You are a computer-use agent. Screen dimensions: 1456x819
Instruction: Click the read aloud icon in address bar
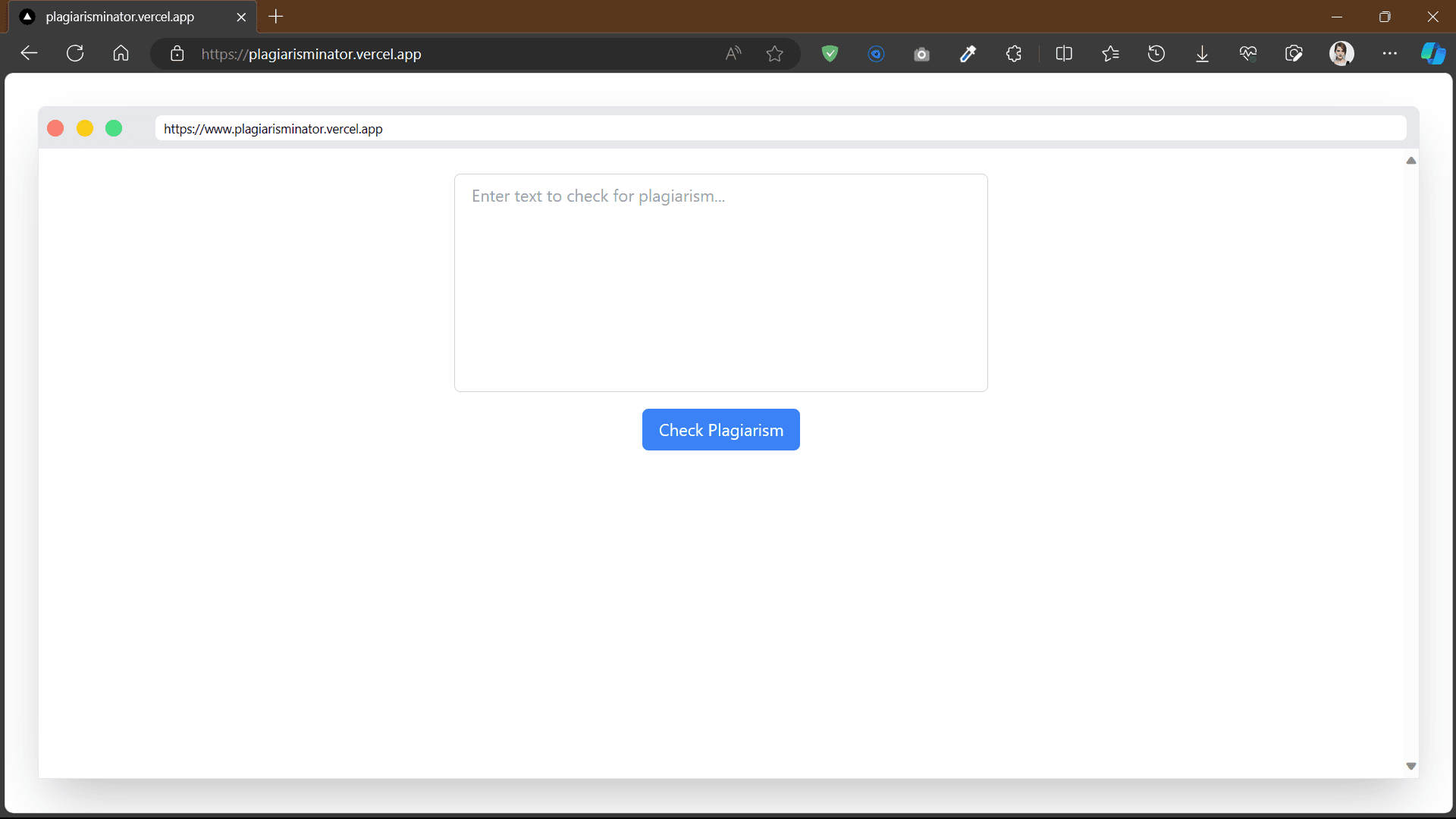[733, 54]
